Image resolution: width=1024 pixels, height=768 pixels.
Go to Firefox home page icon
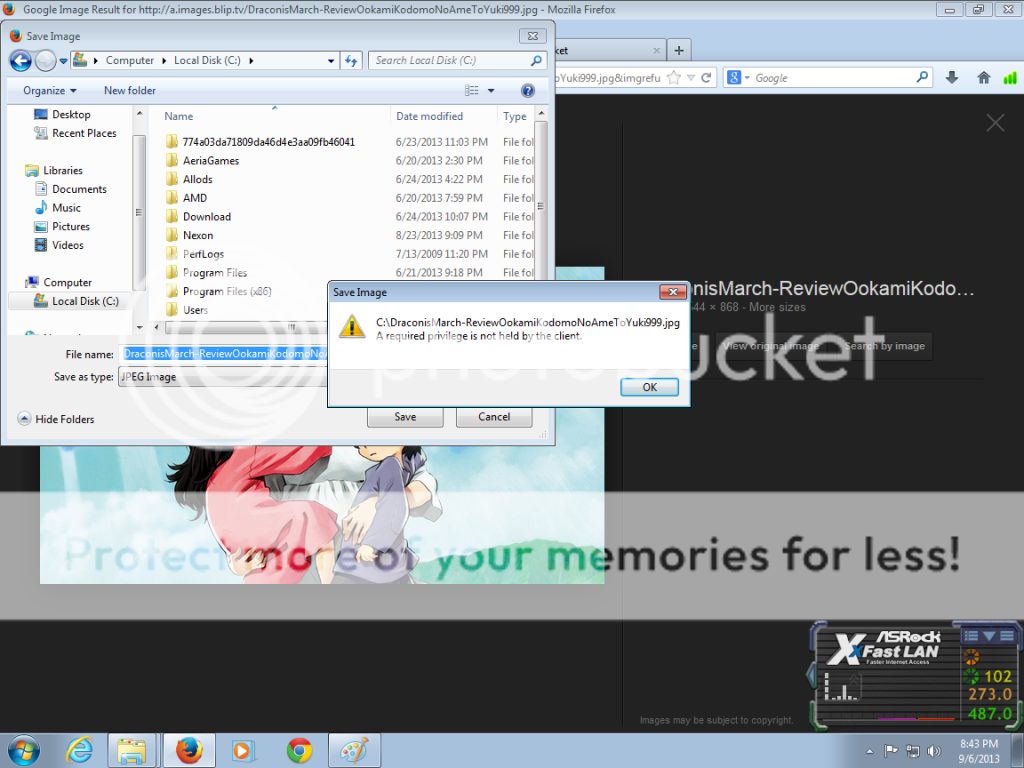coord(984,78)
